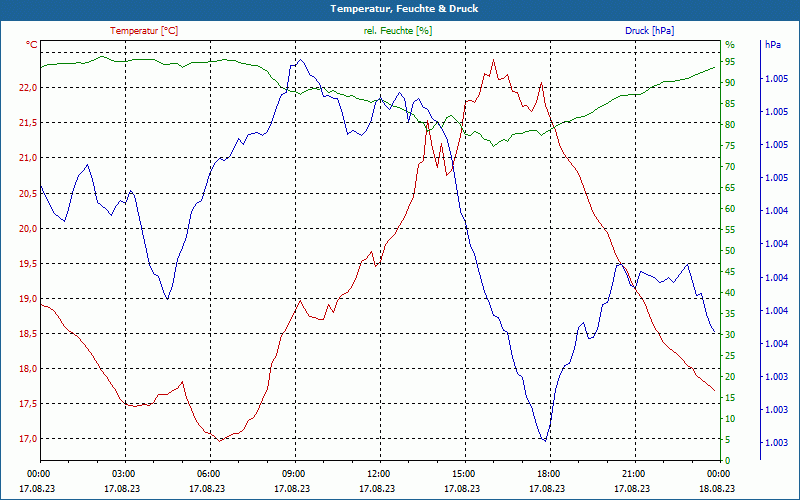This screenshot has width=800, height=500.
Task: Click the '75' humidity axis tick
Action: (x=730, y=146)
